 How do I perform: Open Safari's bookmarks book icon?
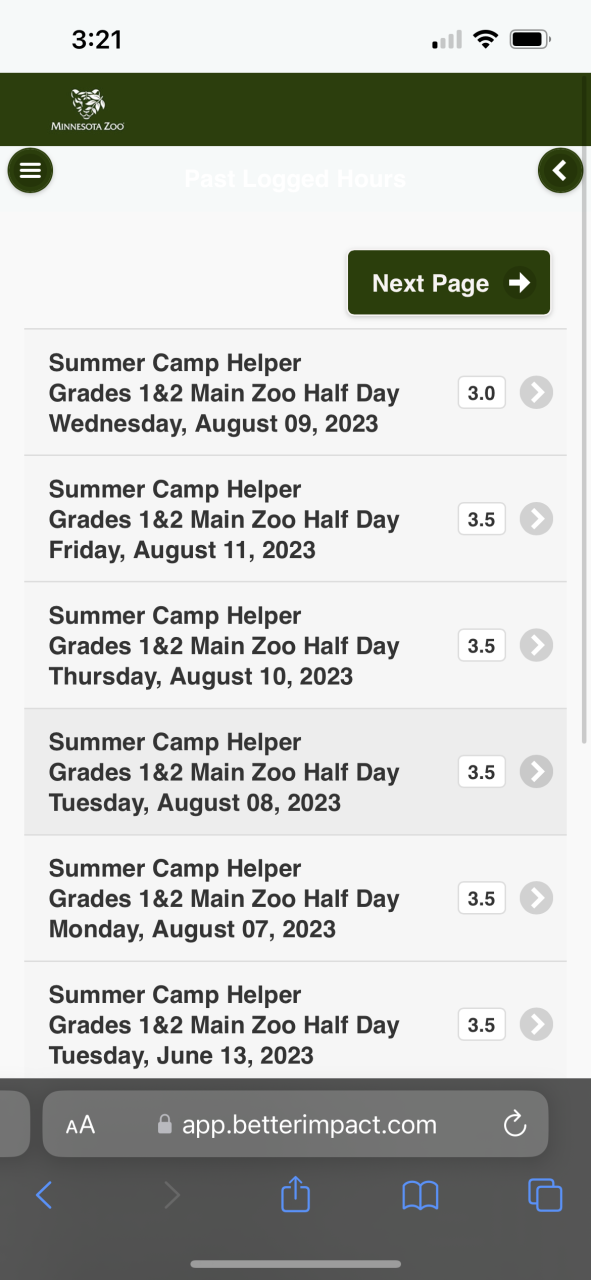[420, 1195]
